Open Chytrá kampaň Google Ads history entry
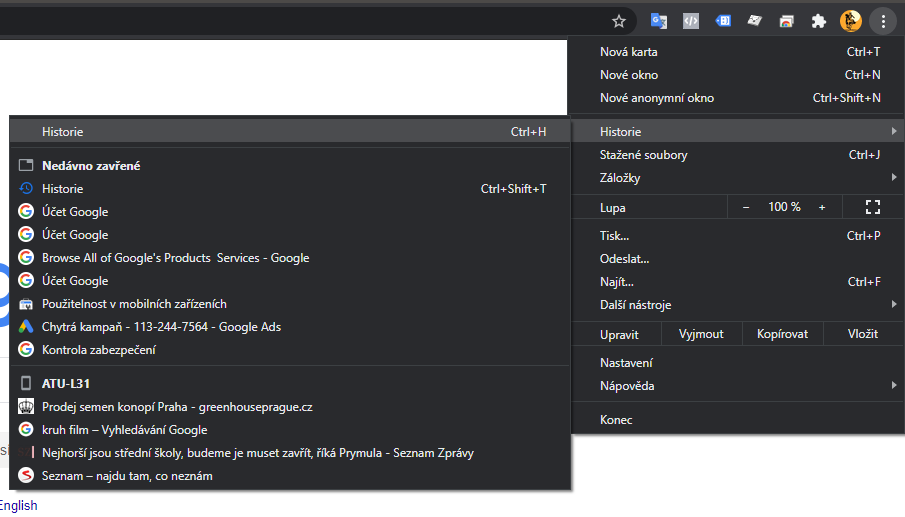Image resolution: width=905 pixels, height=517 pixels. click(x=161, y=327)
